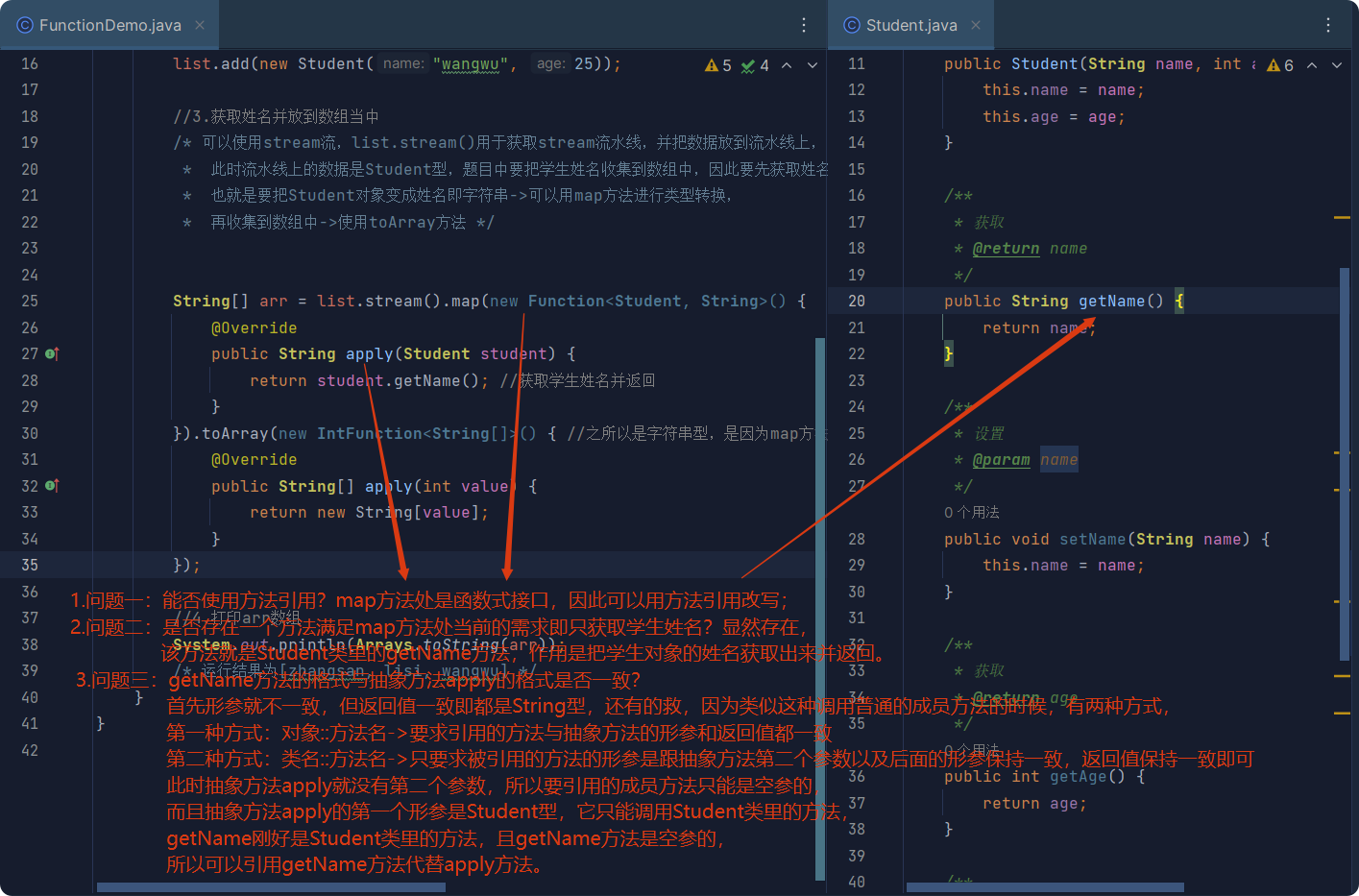The image size is (1359, 896).
Task: Click the 'getName' method name in Student.java
Action: [1111, 302]
